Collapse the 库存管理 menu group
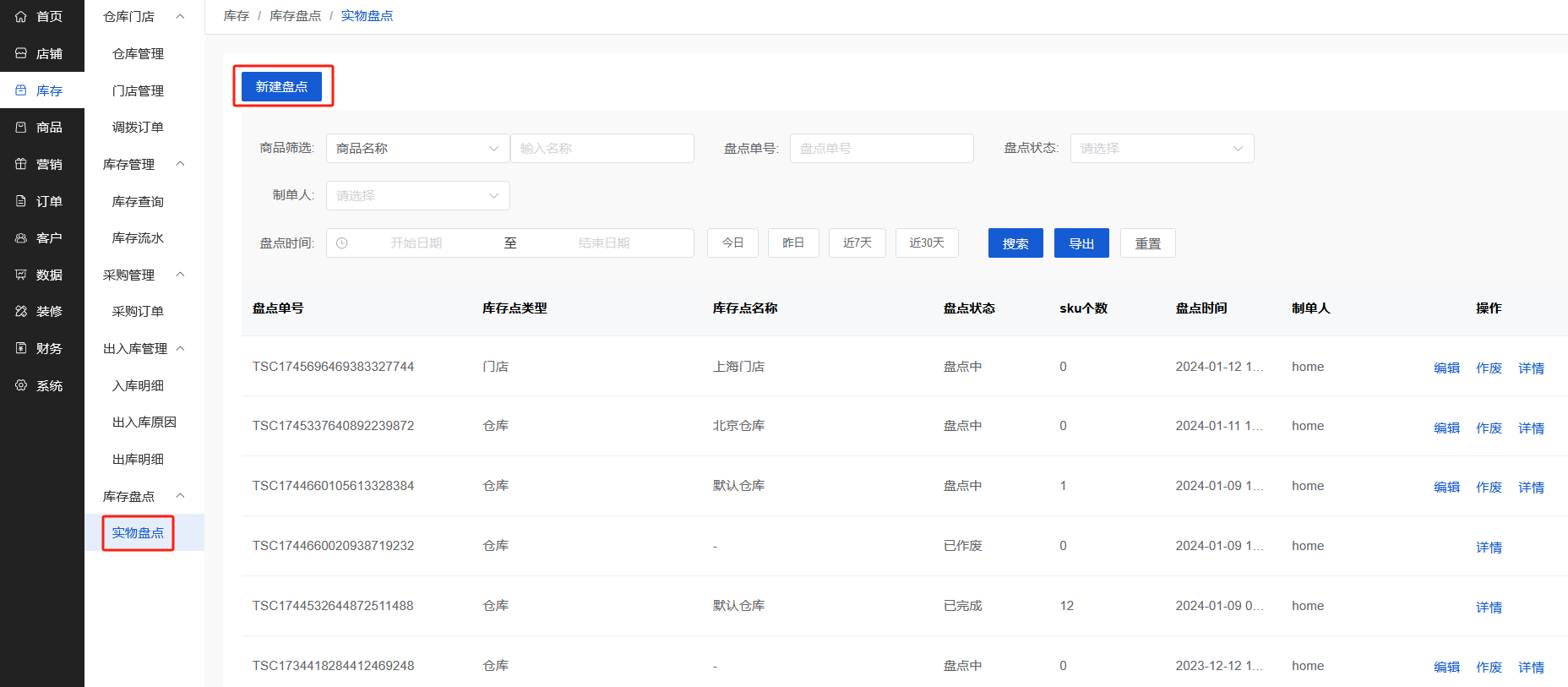The width and height of the screenshot is (1568, 687). 180,164
